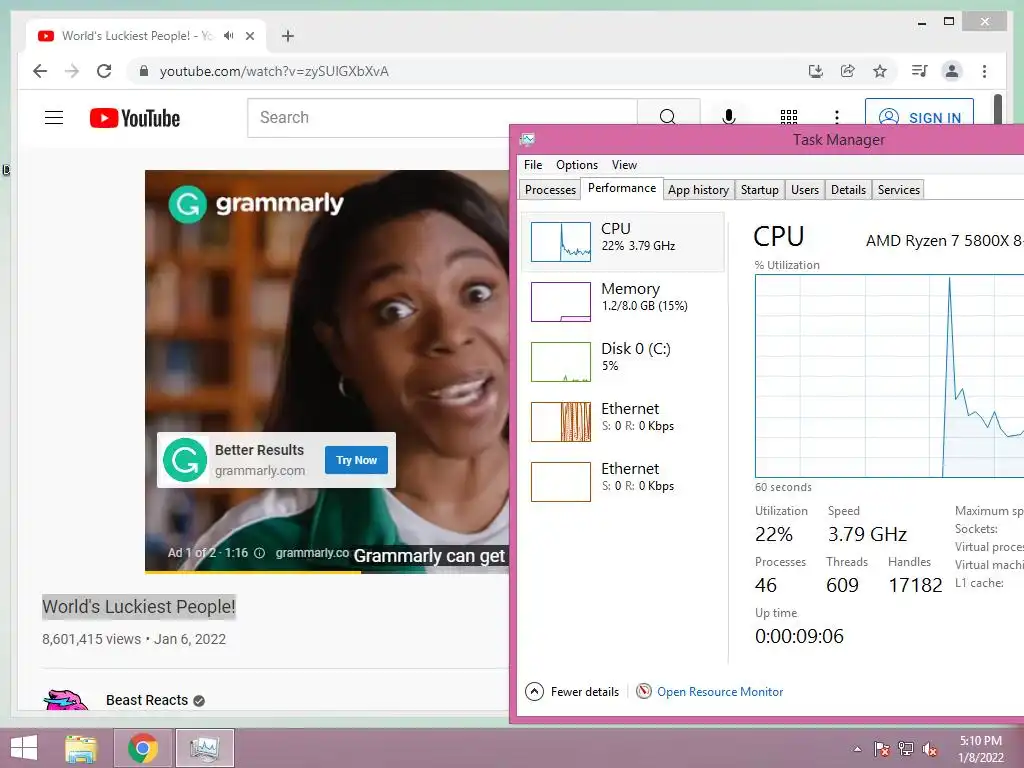Open Chrome media control icon
Screen dimensions: 1024x768
click(x=920, y=71)
